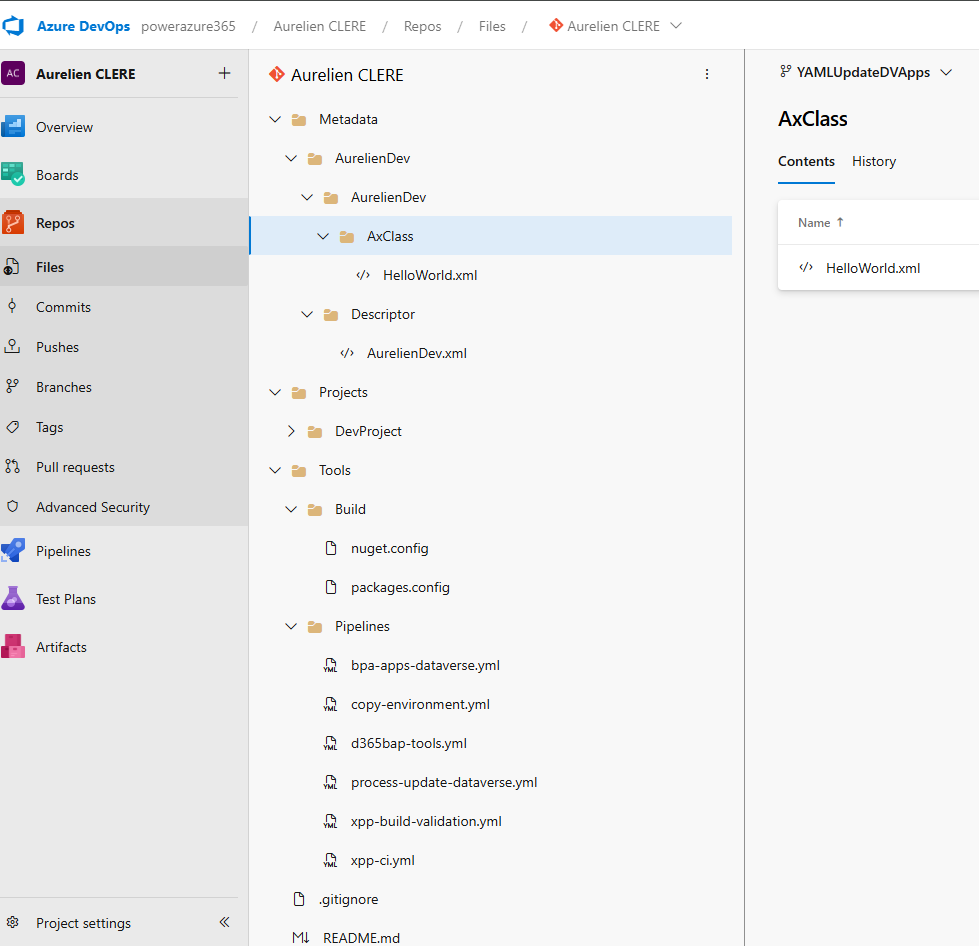Image resolution: width=979 pixels, height=946 pixels.
Task: Collapse the sidebar with double-chevron icon
Action: pyautogui.click(x=224, y=922)
